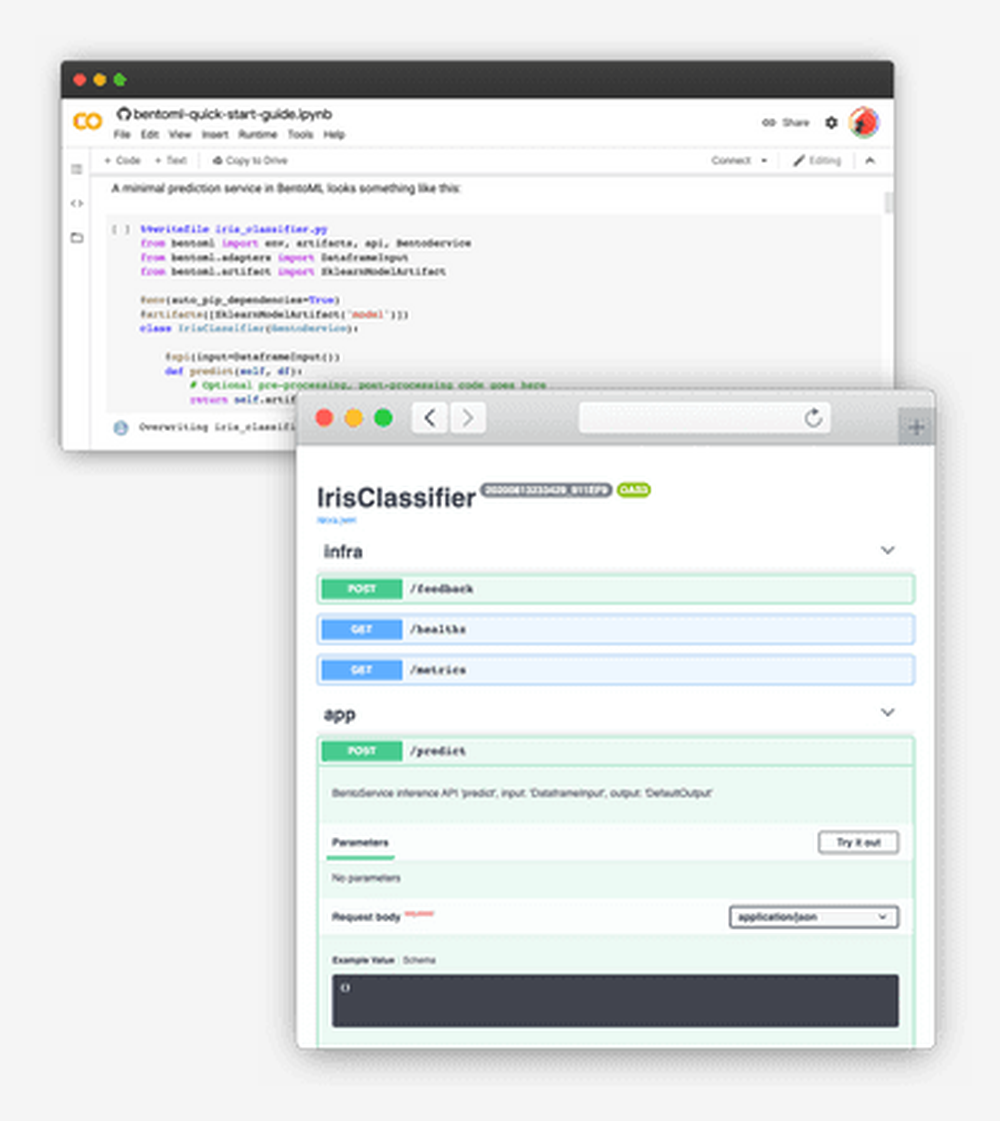This screenshot has width=1000, height=1121.
Task: Open the application/json content type dropdown
Action: (813, 917)
